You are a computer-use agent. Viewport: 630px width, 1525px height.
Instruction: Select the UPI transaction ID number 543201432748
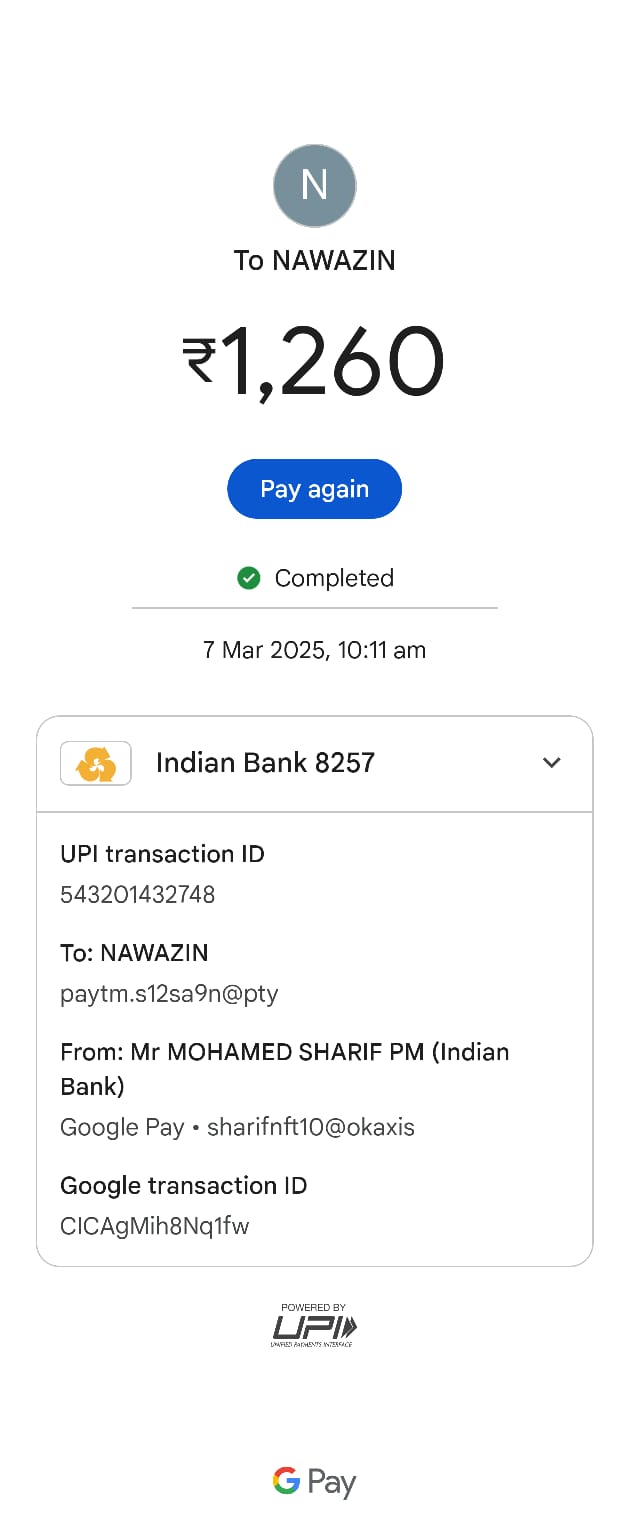[138, 894]
